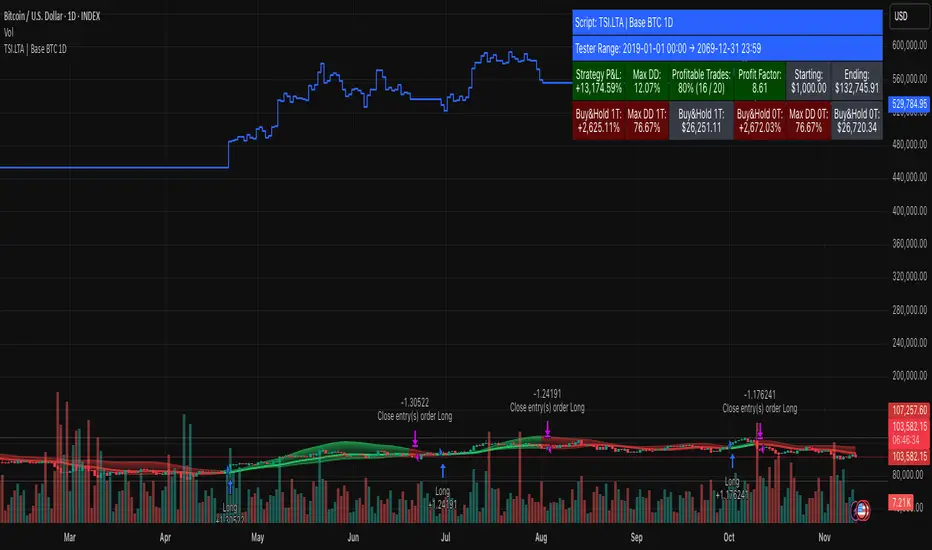Click the Jul label on time axis
Image resolution: width=932 pixels, height=550 pixels.
445,538
